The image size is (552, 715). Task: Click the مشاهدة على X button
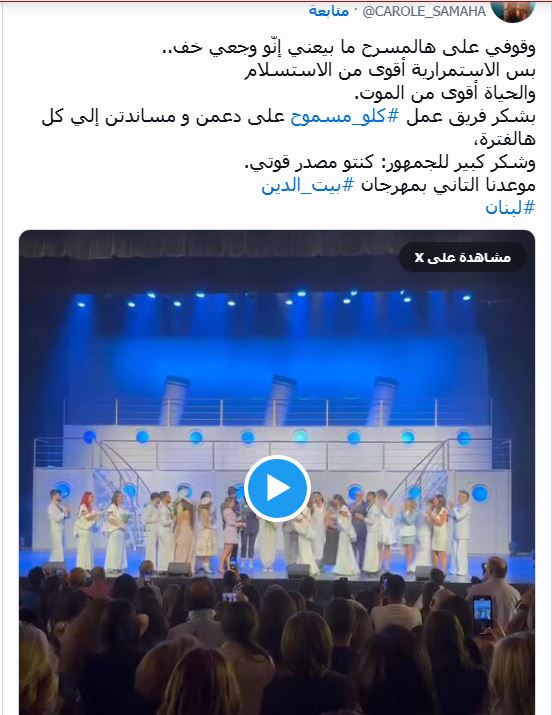[462, 257]
